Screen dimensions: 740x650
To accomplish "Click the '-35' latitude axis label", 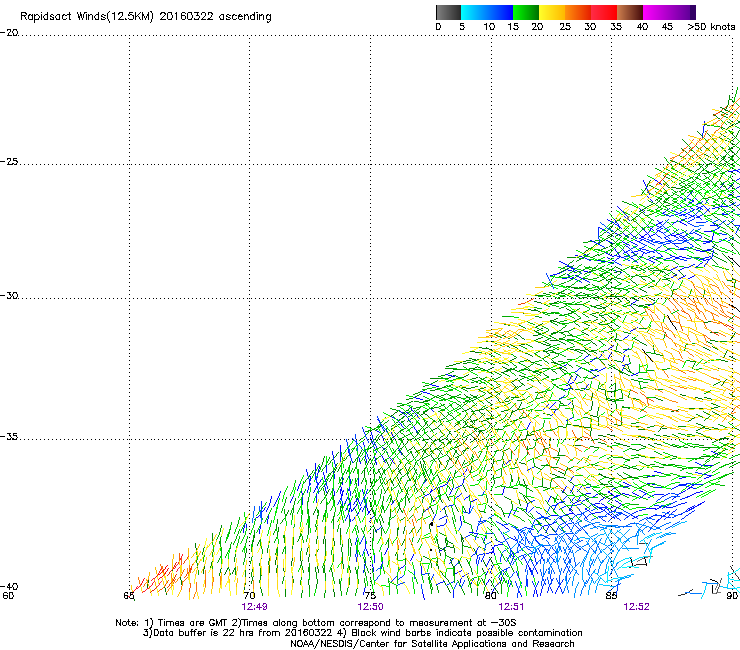I will pos(9,437).
